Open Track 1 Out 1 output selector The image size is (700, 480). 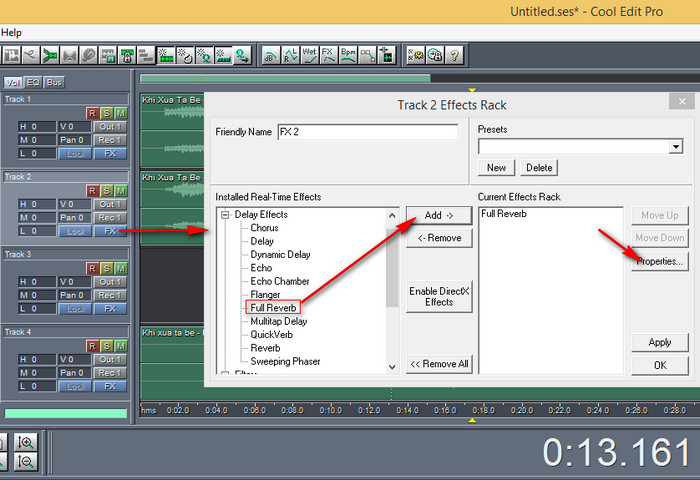[110, 127]
